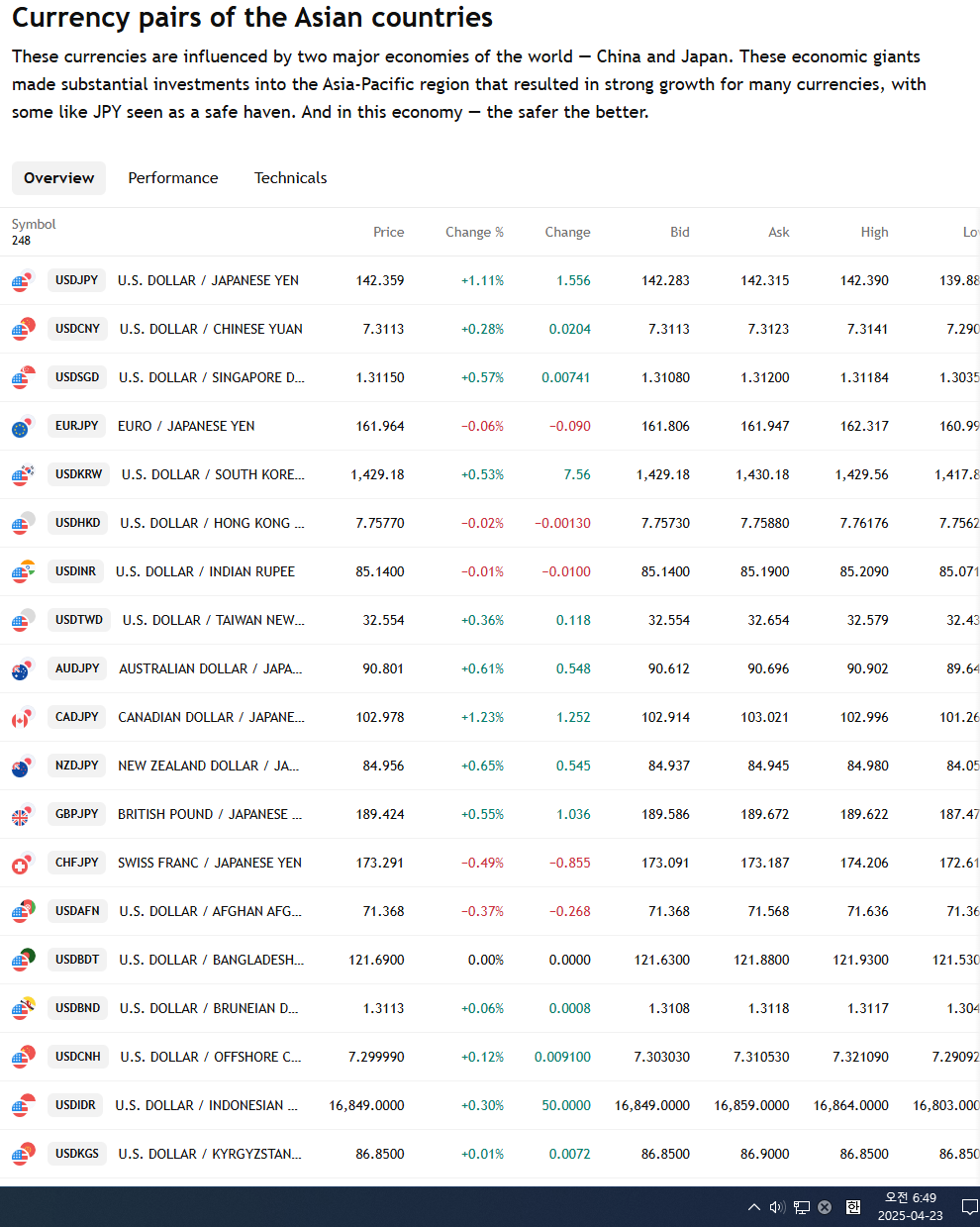
Task: Click the CADJPY flag pair icon
Action: pyautogui.click(x=23, y=718)
